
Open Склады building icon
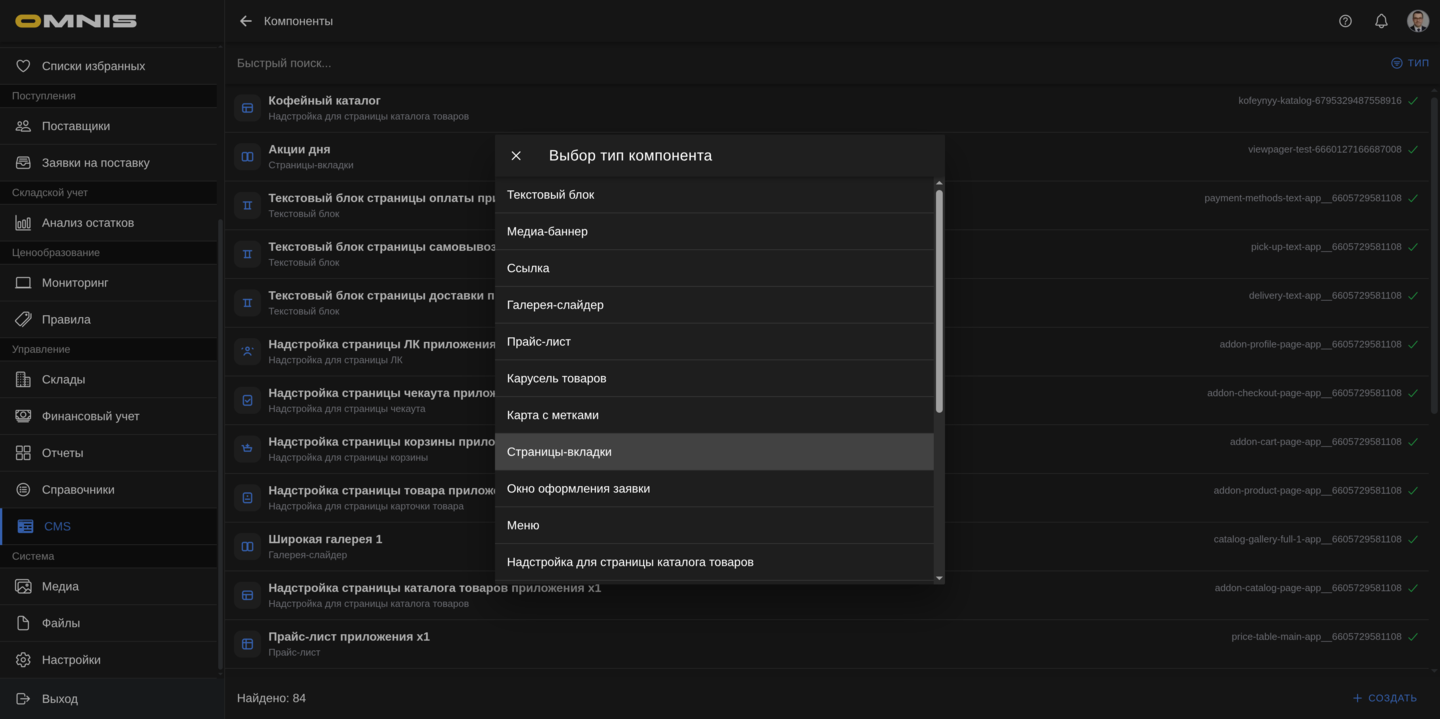pyautogui.click(x=23, y=380)
